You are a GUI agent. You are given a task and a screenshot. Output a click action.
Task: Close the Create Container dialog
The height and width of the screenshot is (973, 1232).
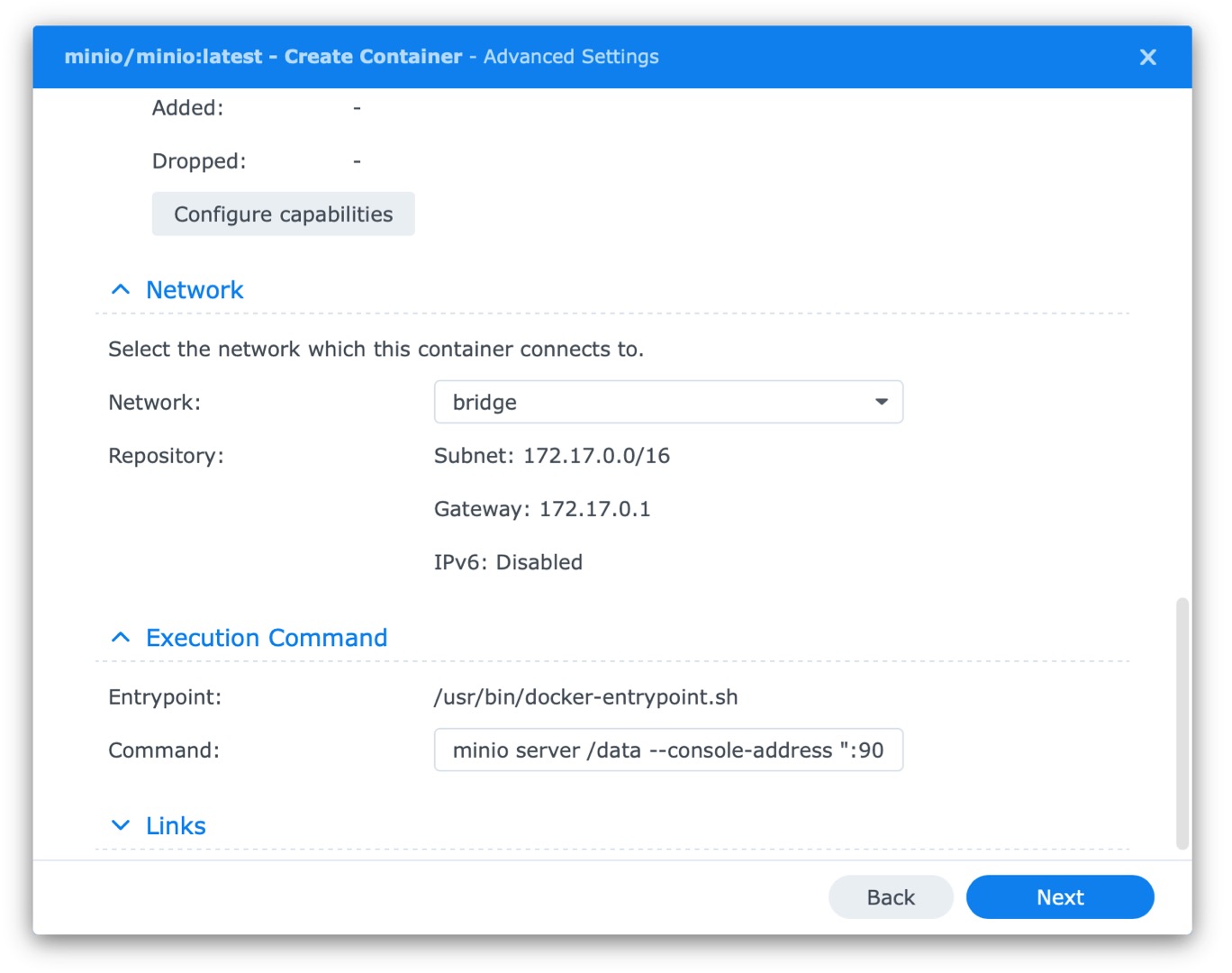coord(1147,57)
